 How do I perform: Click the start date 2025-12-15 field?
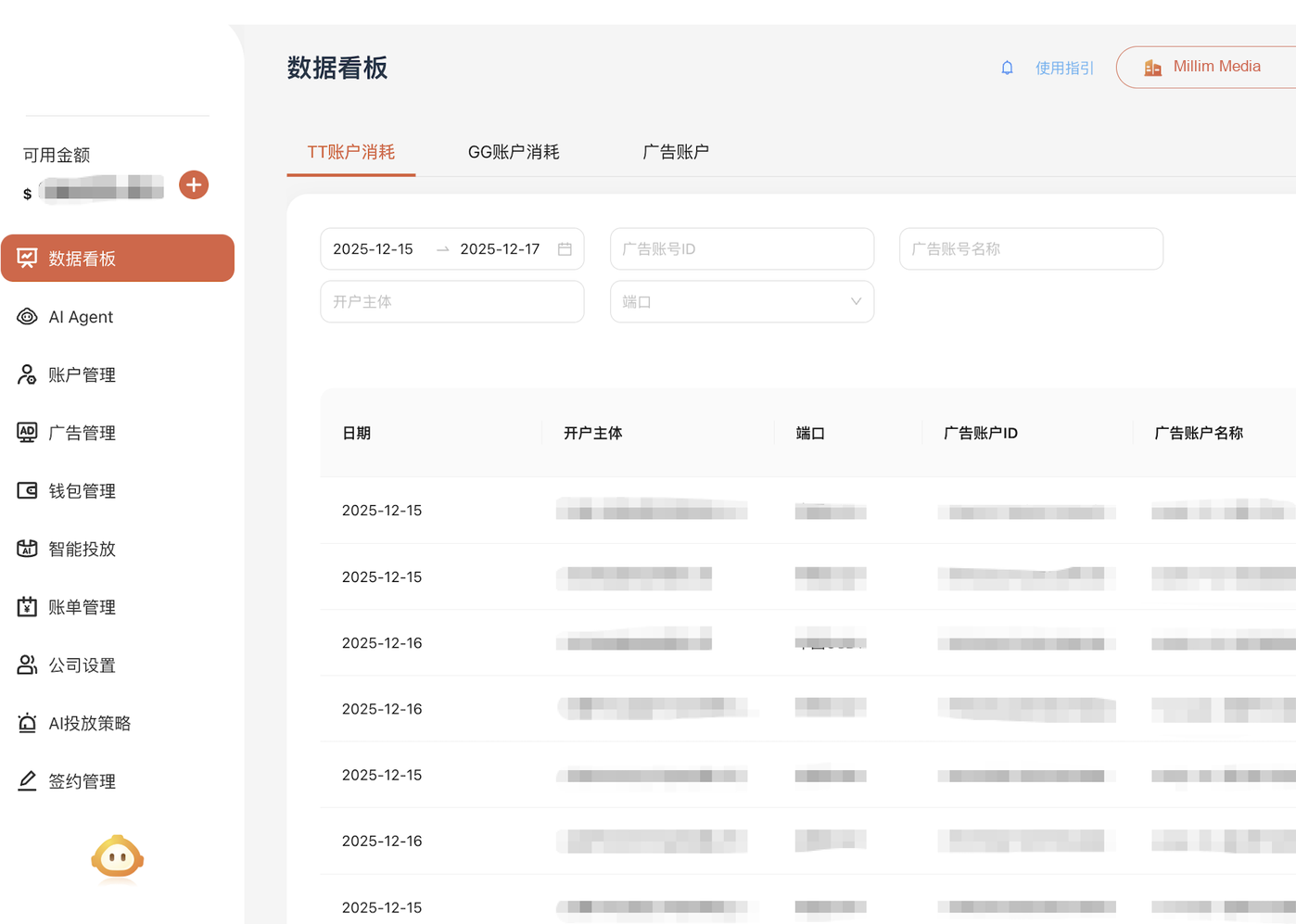click(x=374, y=249)
